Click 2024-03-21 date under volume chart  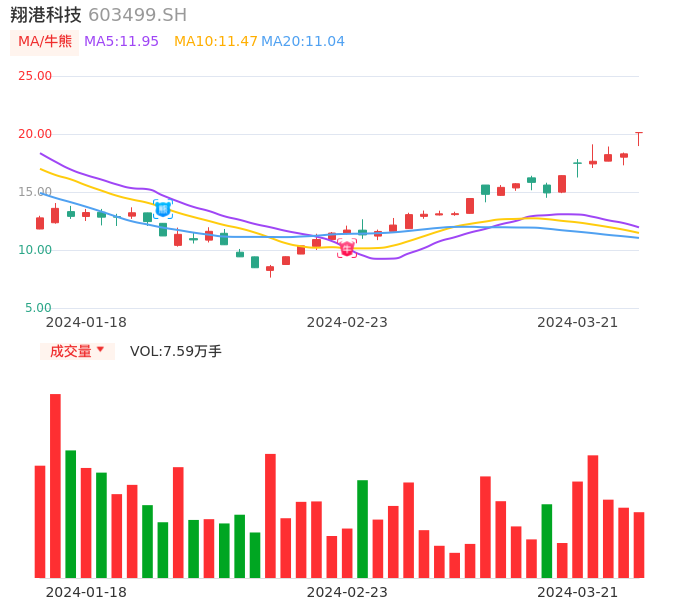tap(577, 592)
